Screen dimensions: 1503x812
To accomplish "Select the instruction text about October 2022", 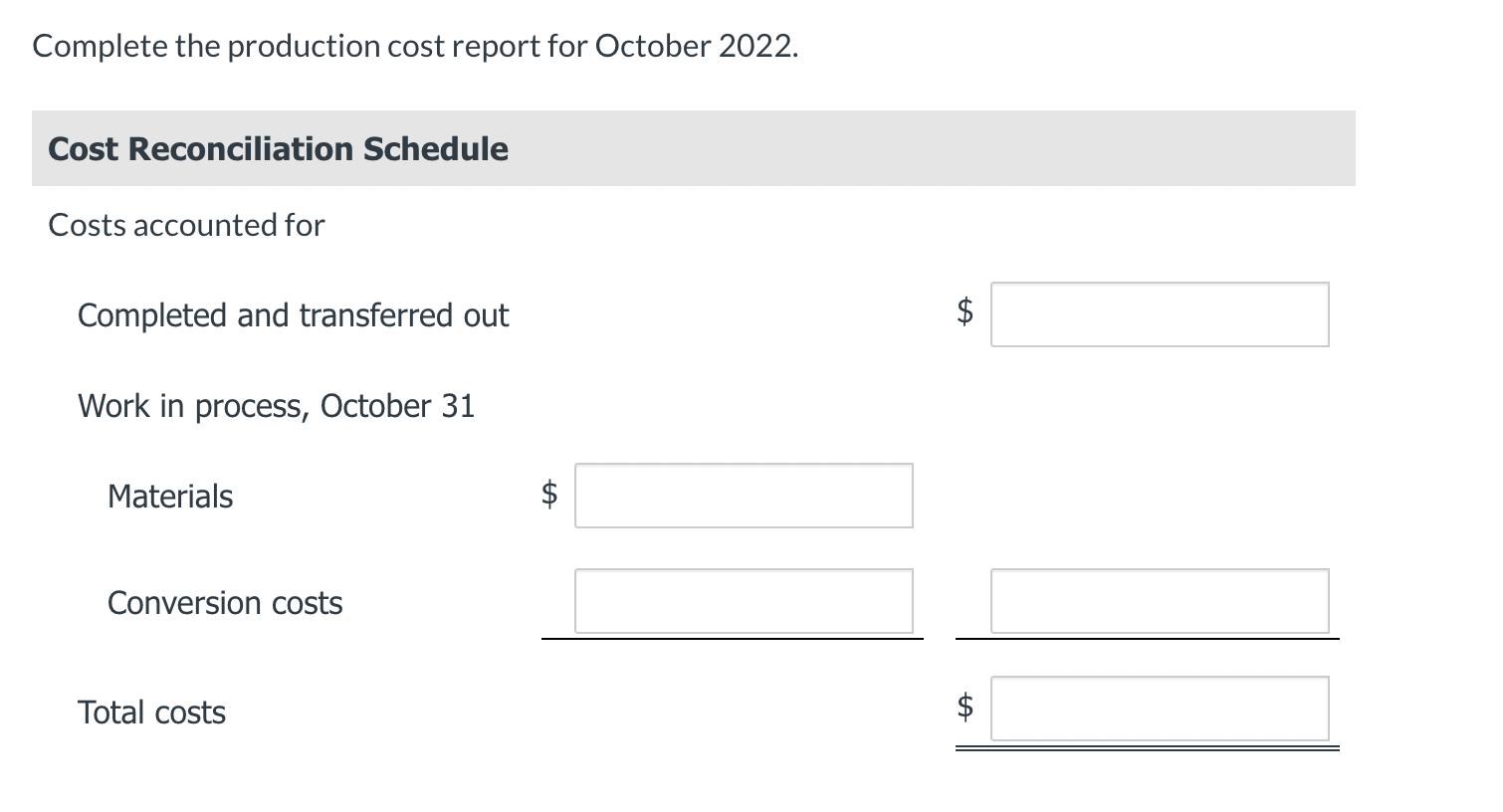I will coord(414,46).
